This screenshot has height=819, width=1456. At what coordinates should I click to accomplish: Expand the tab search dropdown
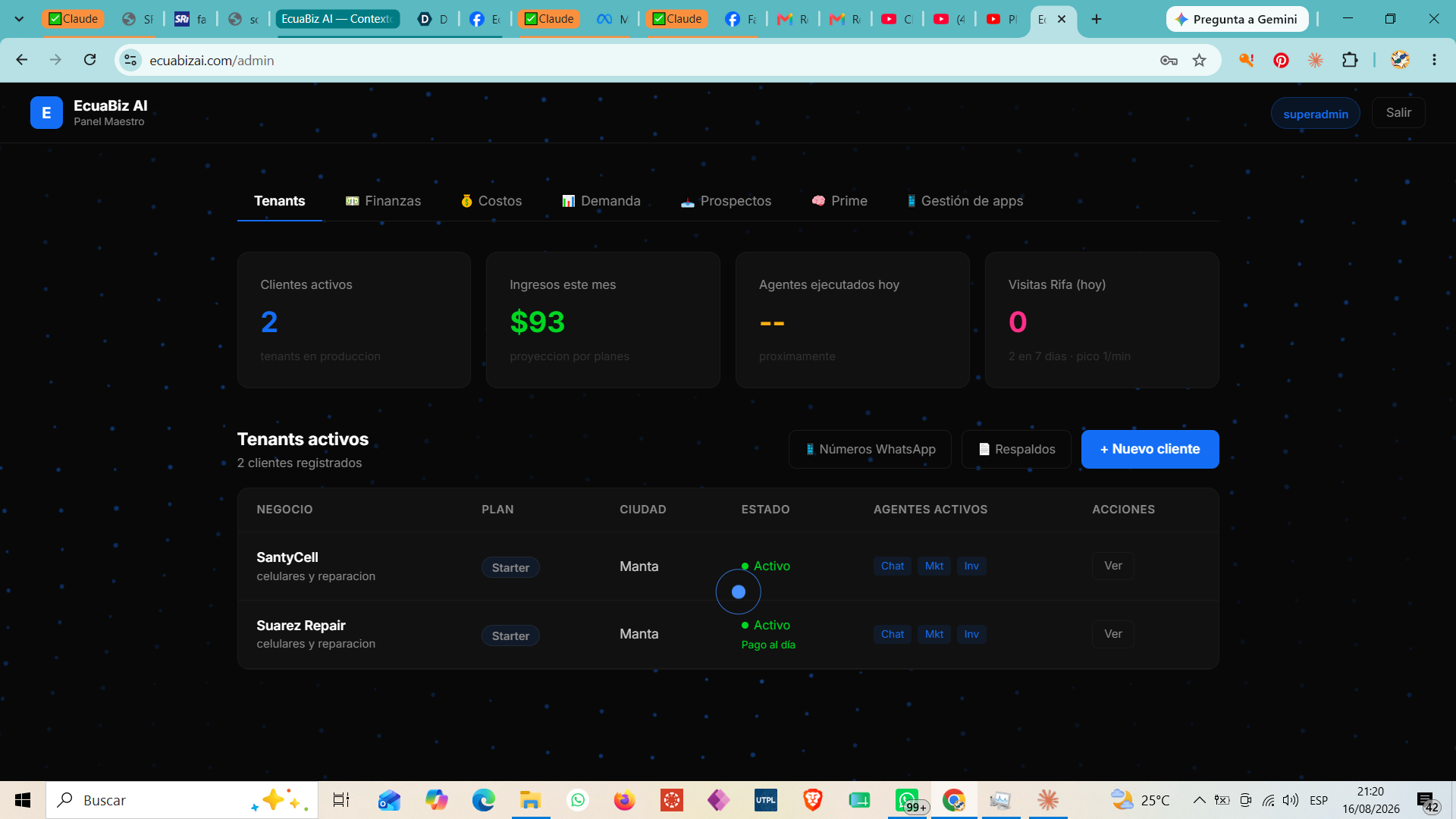[x=19, y=19]
